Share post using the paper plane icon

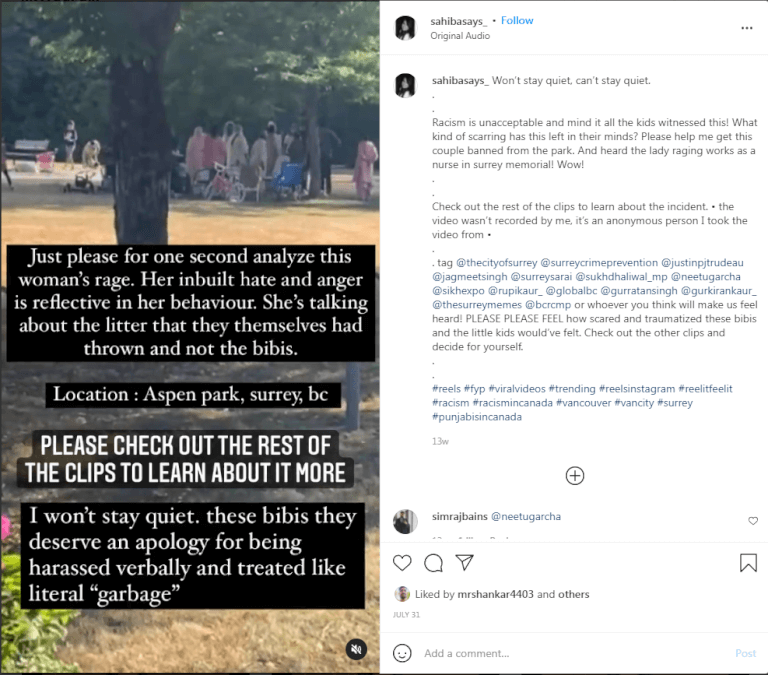tap(464, 562)
